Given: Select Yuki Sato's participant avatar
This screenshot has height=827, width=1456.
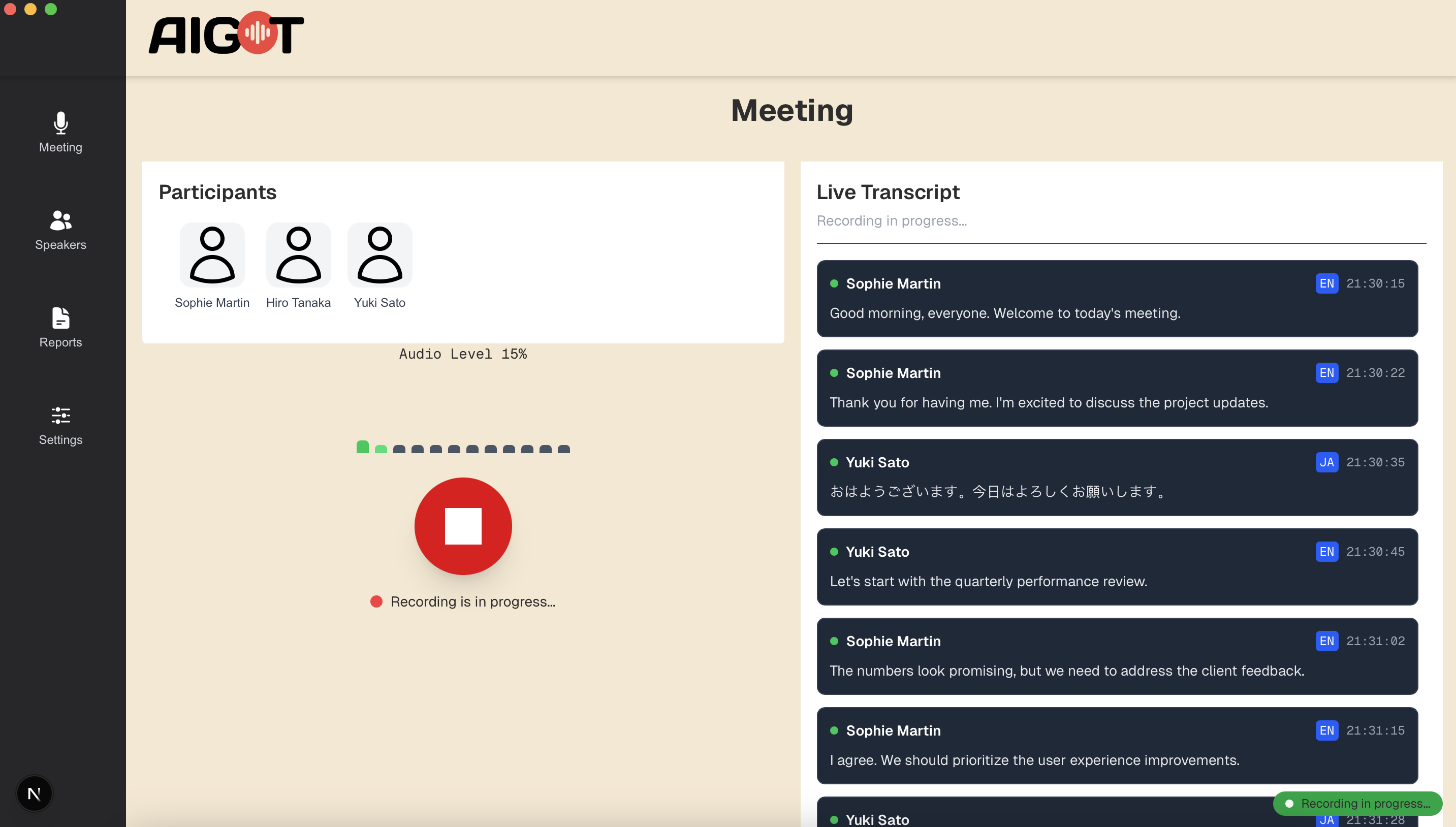Looking at the screenshot, I should (379, 255).
